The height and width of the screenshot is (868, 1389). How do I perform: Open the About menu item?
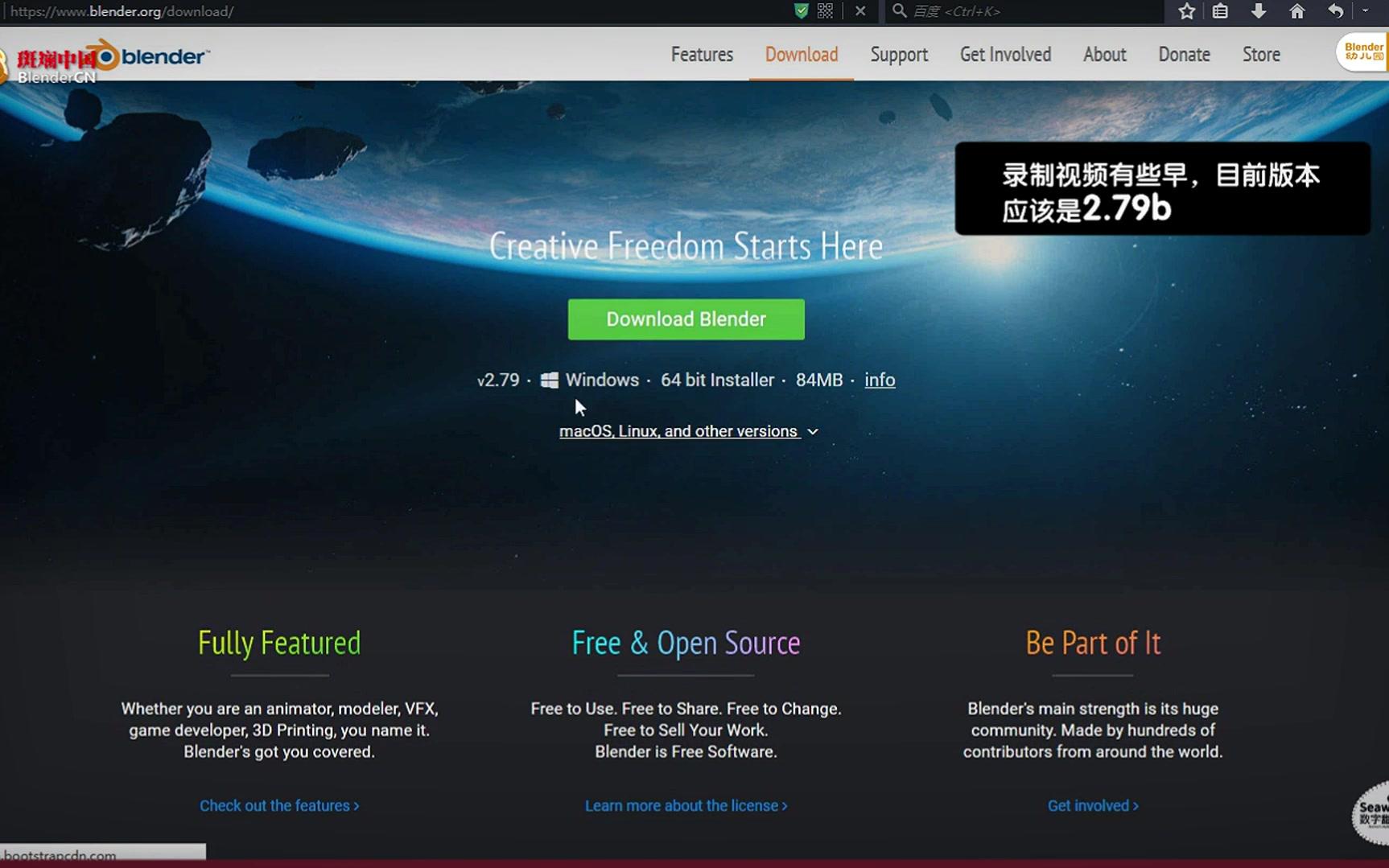coord(1104,55)
